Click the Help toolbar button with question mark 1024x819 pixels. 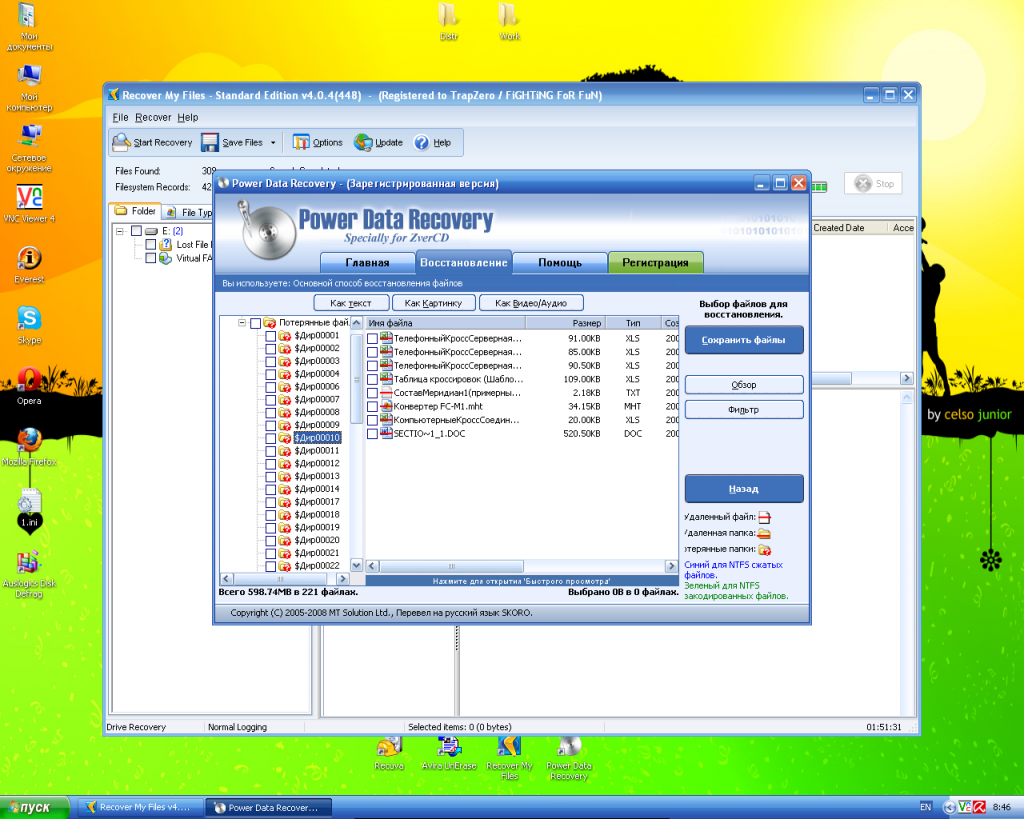coord(432,142)
